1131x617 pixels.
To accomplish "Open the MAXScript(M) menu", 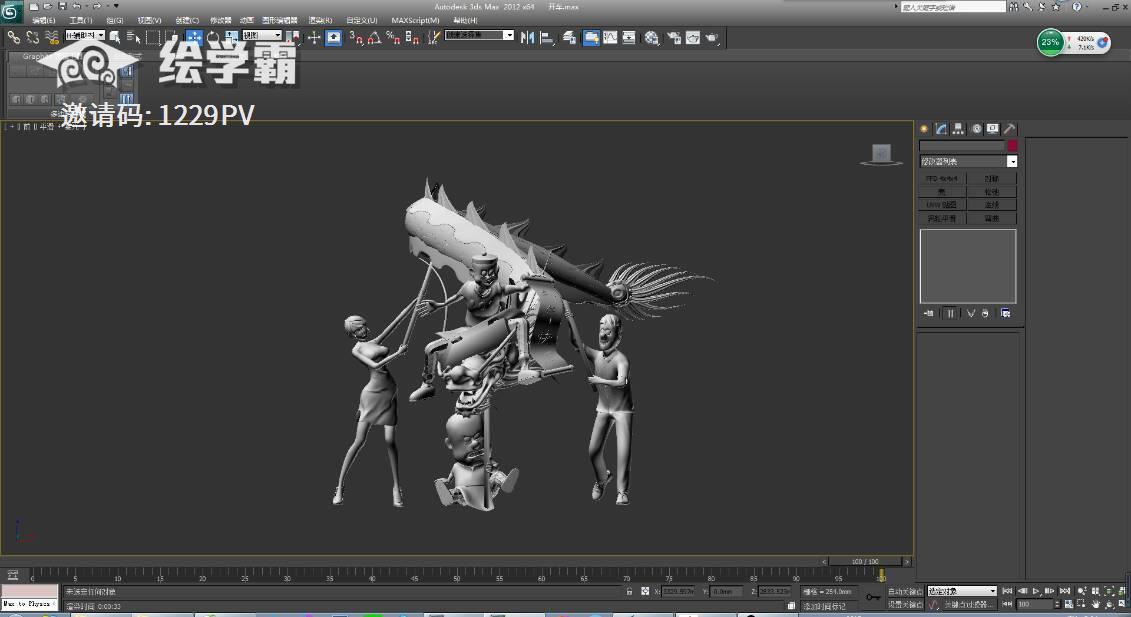I will pyautogui.click(x=415, y=20).
